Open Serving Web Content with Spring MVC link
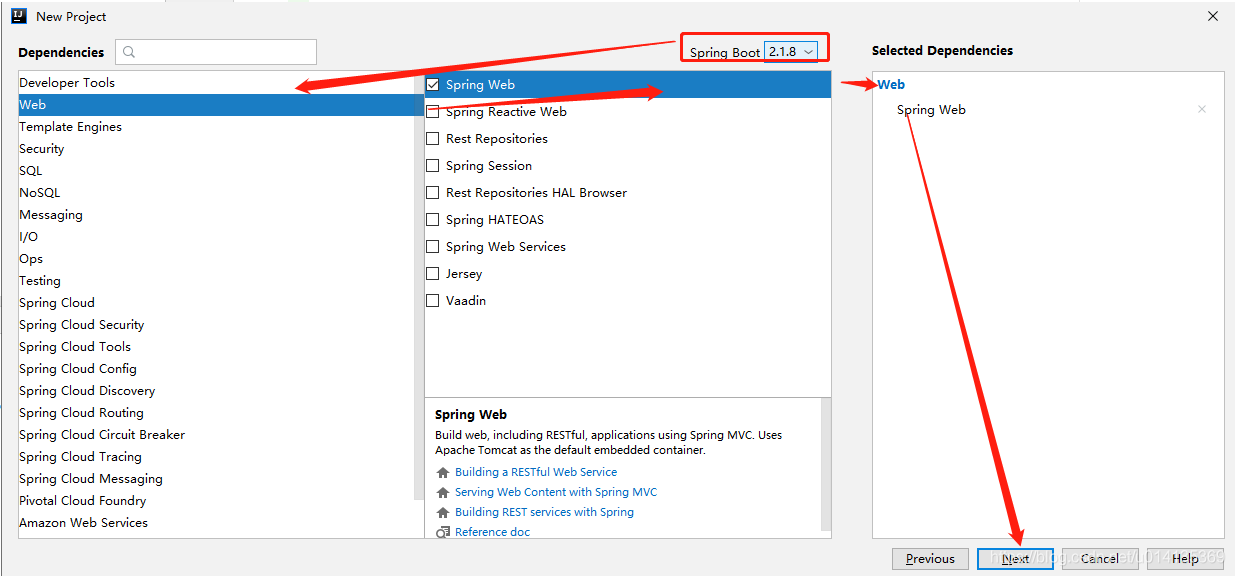This screenshot has height=576, width=1235. click(x=556, y=492)
